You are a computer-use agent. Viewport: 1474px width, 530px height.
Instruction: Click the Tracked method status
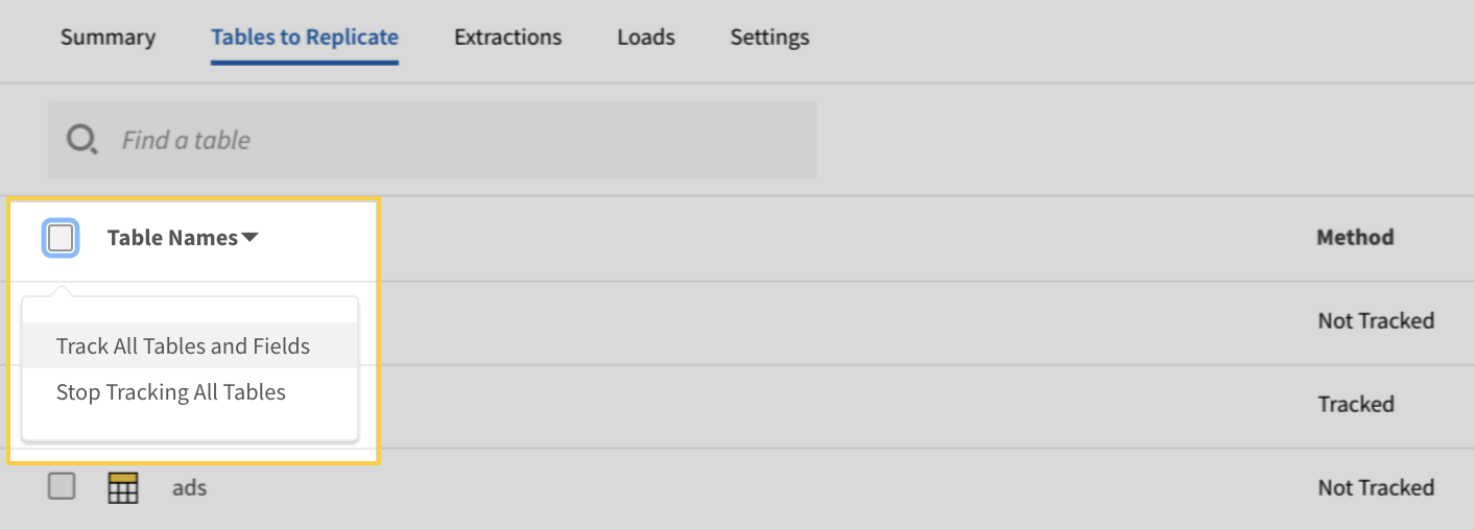[1356, 404]
